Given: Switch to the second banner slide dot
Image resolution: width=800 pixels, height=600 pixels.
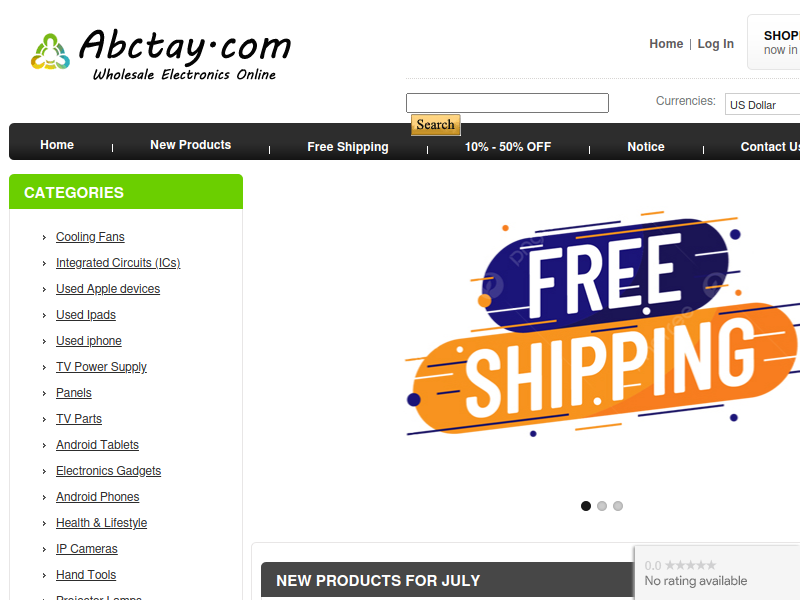Looking at the screenshot, I should 602,506.
